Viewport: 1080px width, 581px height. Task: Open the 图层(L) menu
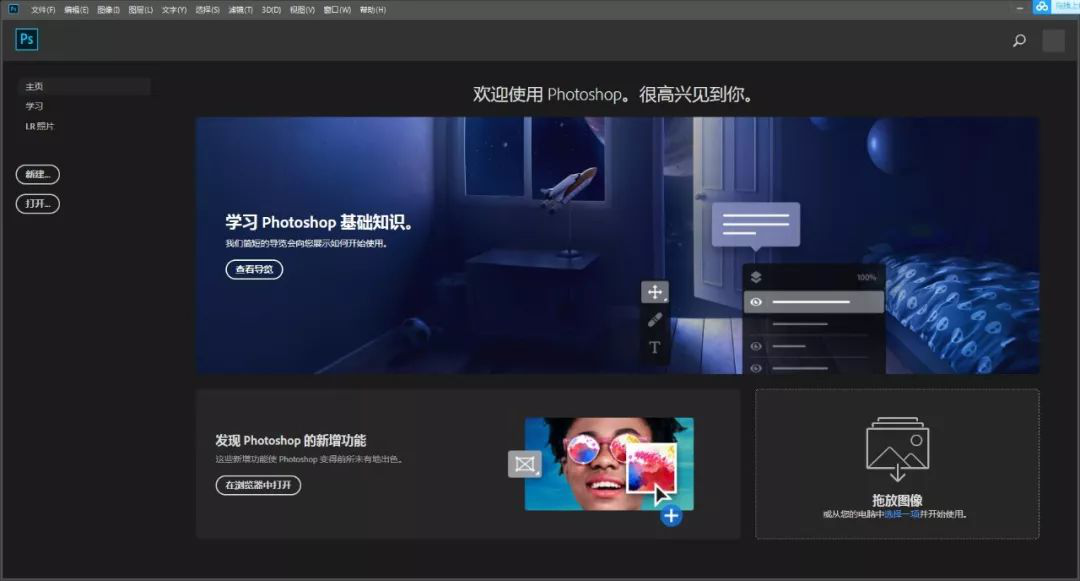click(141, 10)
